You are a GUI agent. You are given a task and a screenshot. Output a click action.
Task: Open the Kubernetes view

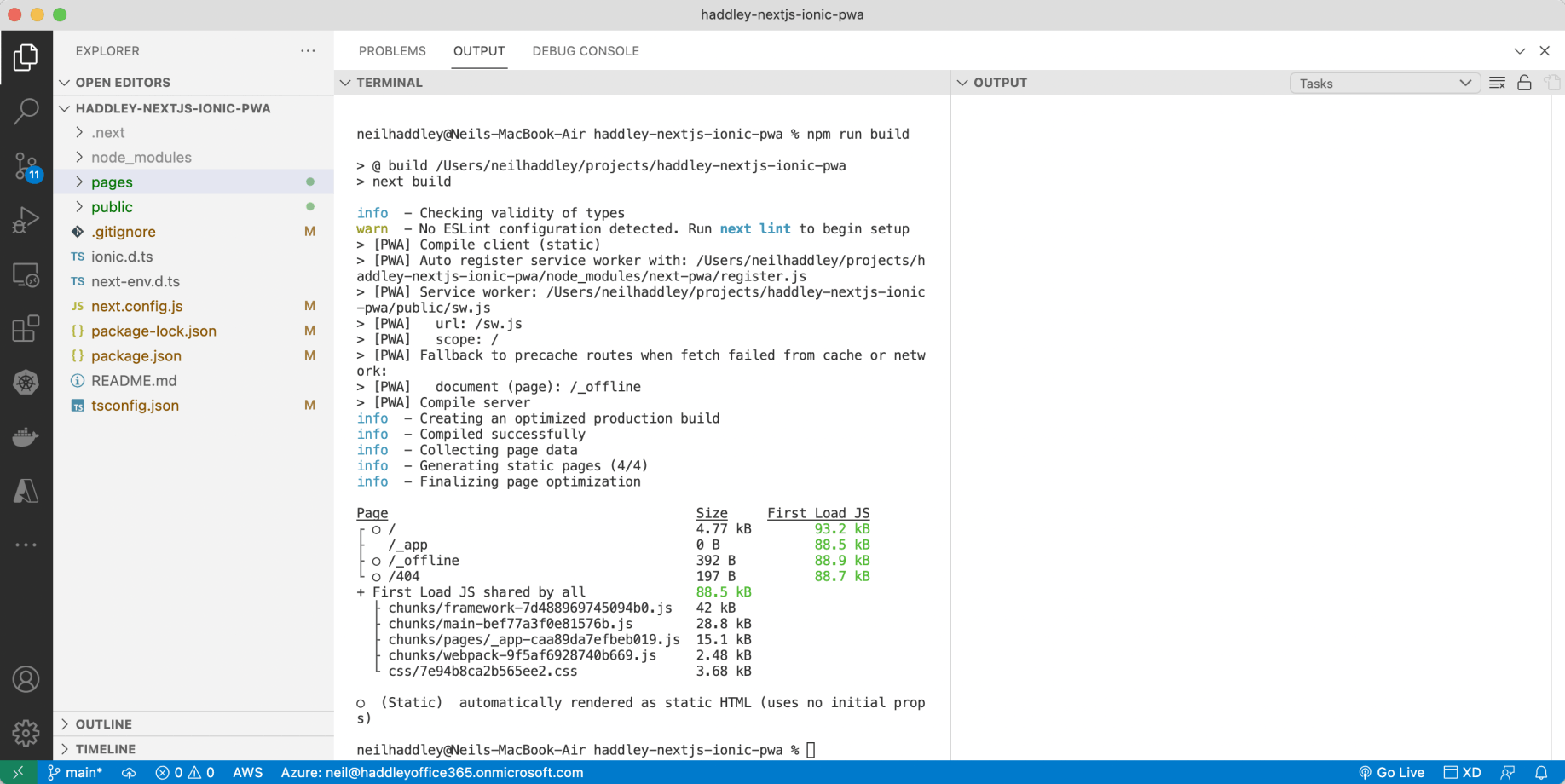(26, 383)
